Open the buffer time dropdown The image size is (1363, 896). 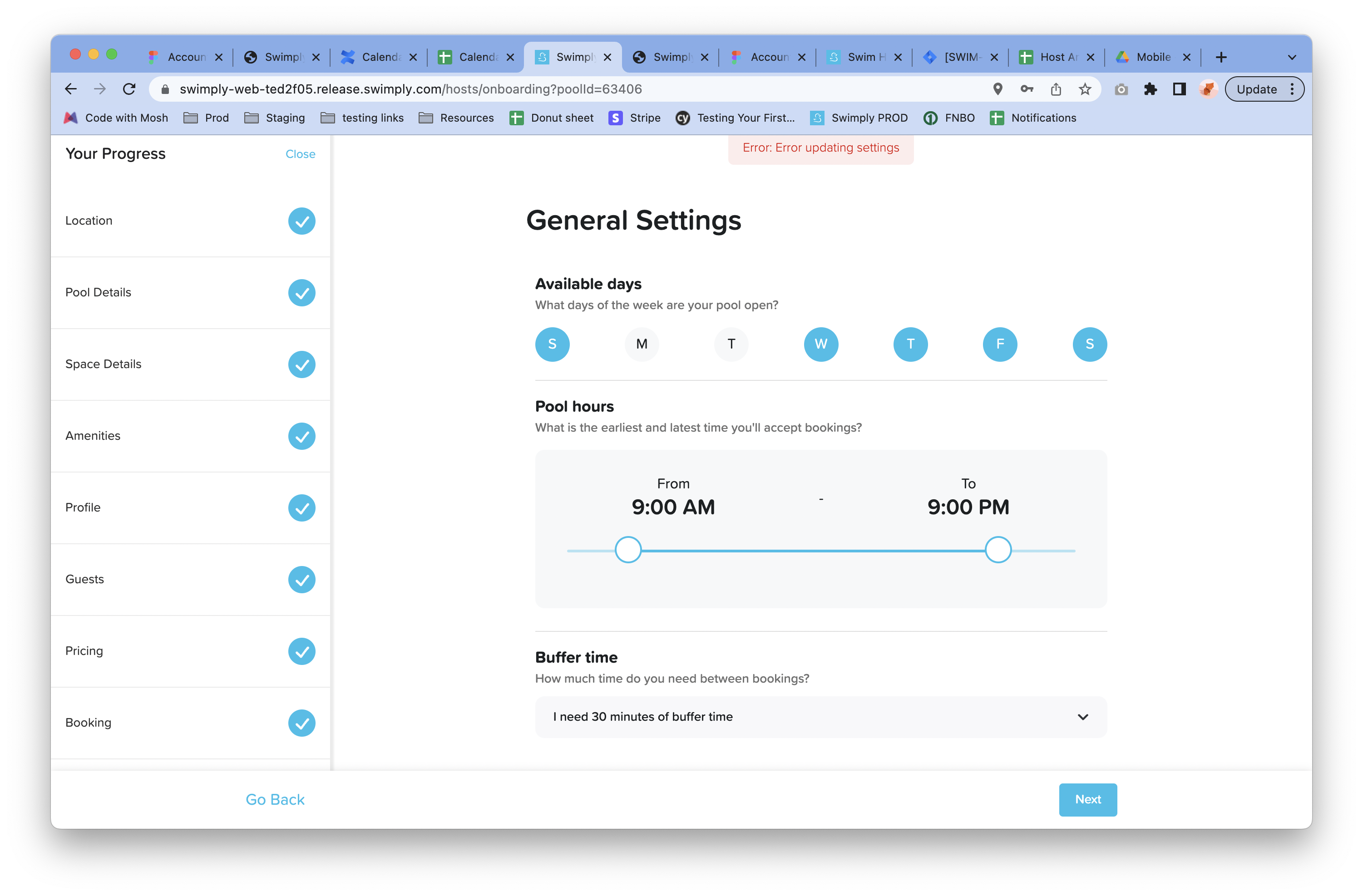pyautogui.click(x=820, y=717)
